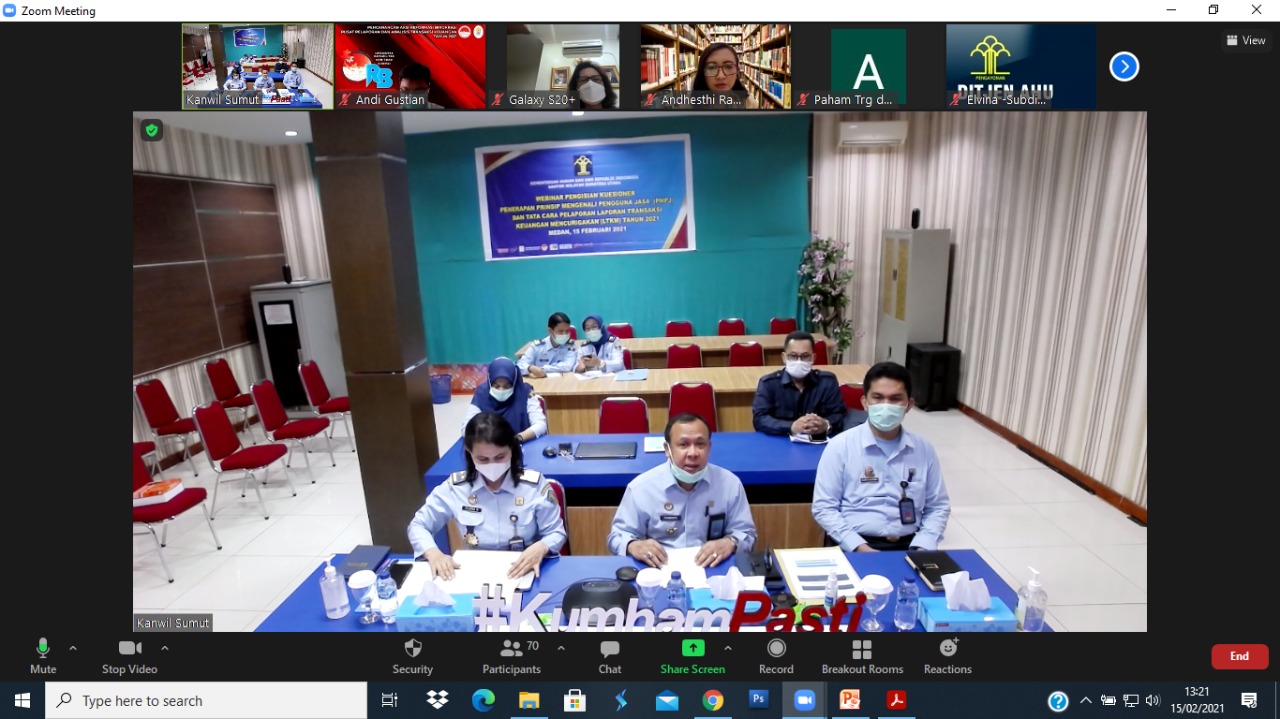Open Google Chrome from the taskbar

pyautogui.click(x=712, y=701)
